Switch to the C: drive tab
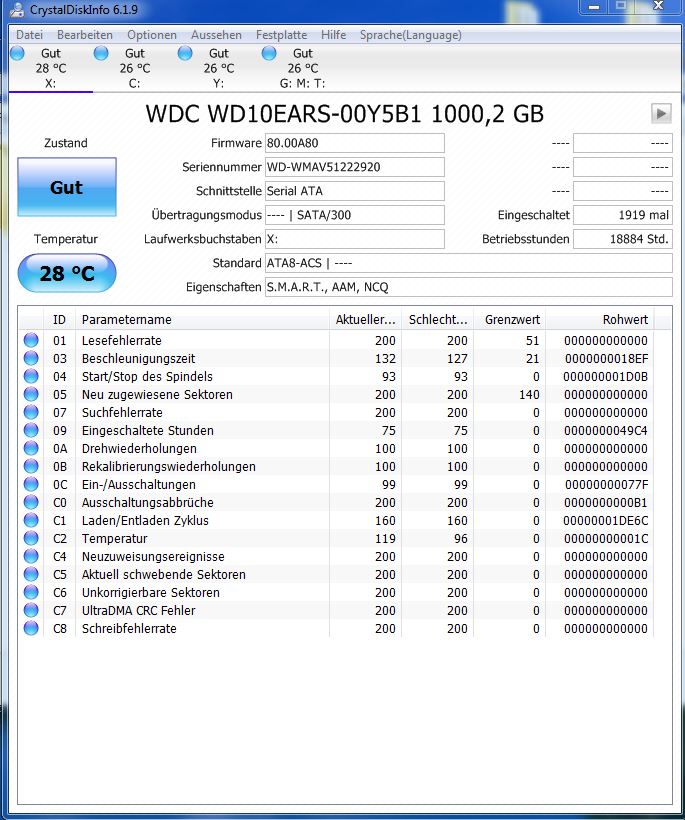 tap(134, 68)
